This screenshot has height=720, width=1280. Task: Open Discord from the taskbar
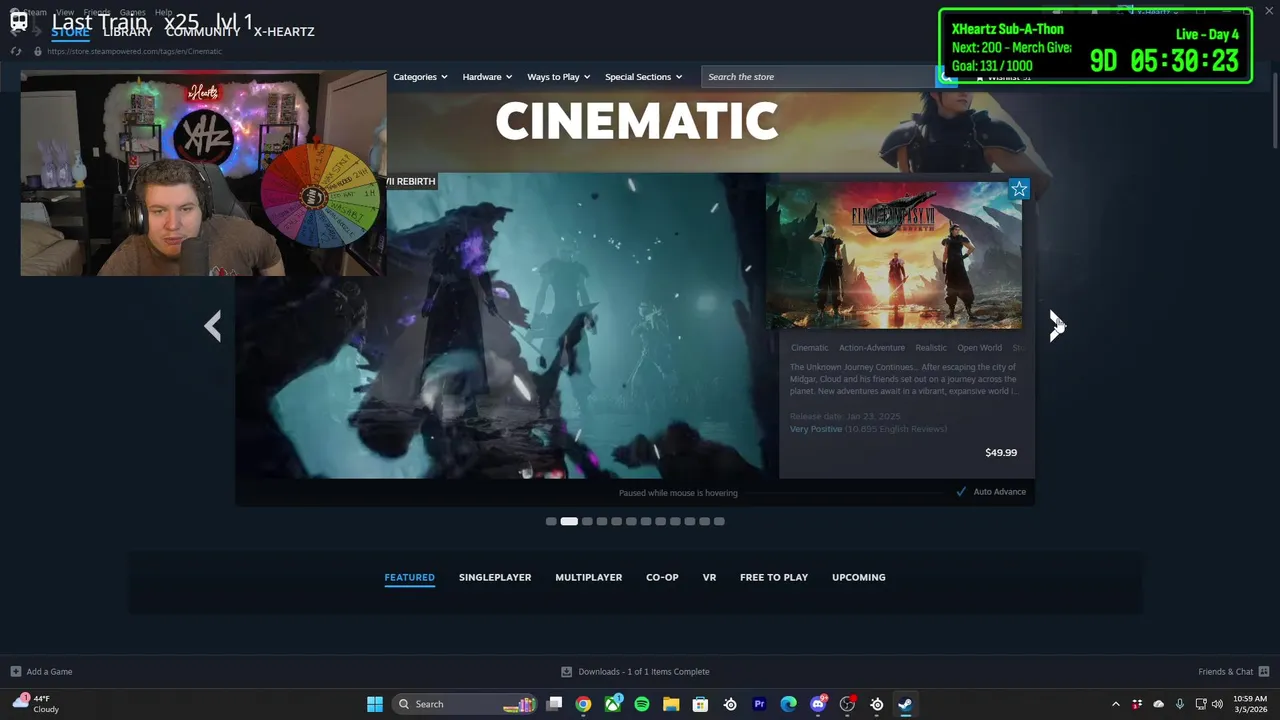[x=818, y=704]
